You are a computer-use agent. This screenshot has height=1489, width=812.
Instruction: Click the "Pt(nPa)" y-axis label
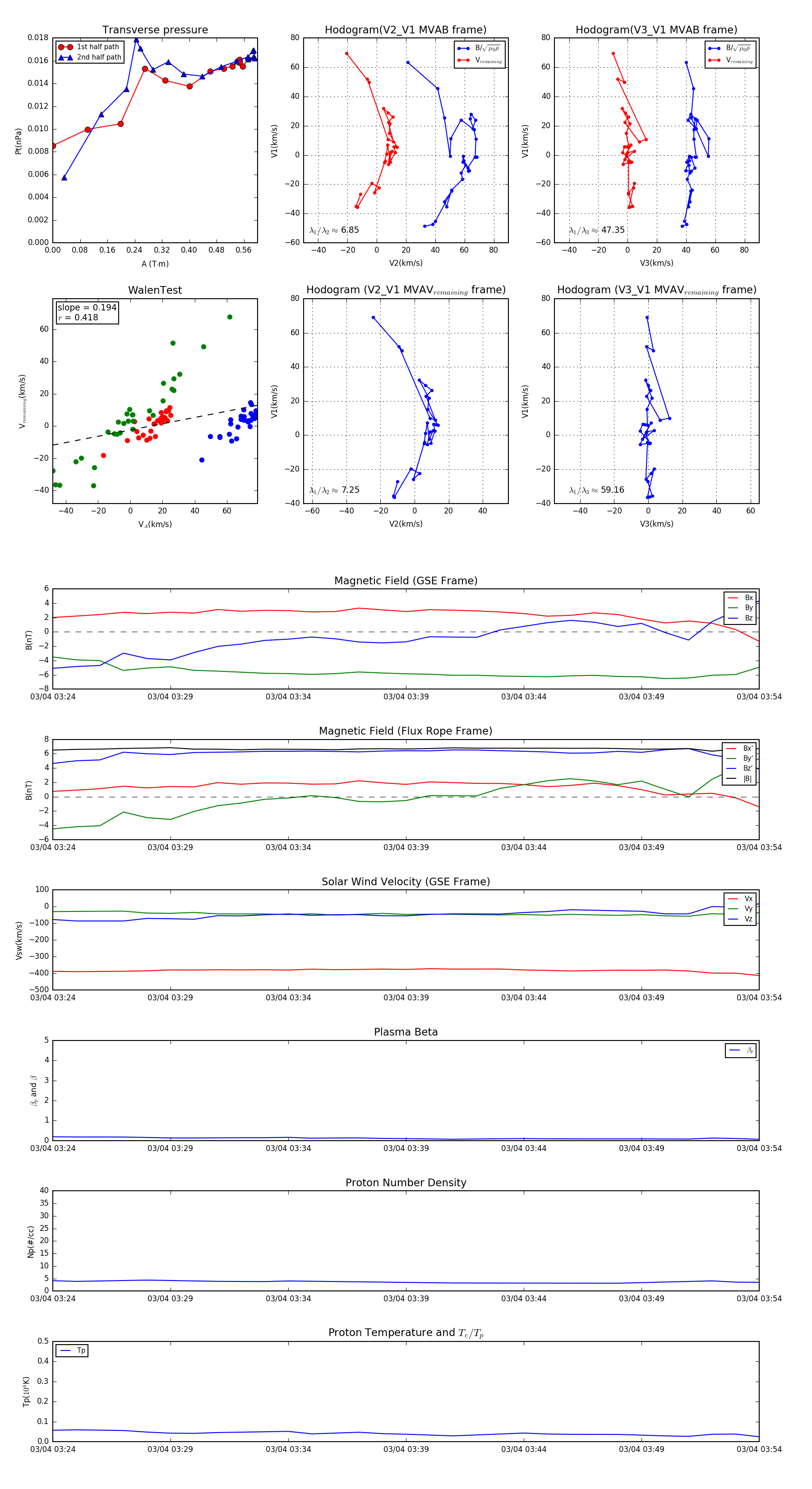click(18, 141)
